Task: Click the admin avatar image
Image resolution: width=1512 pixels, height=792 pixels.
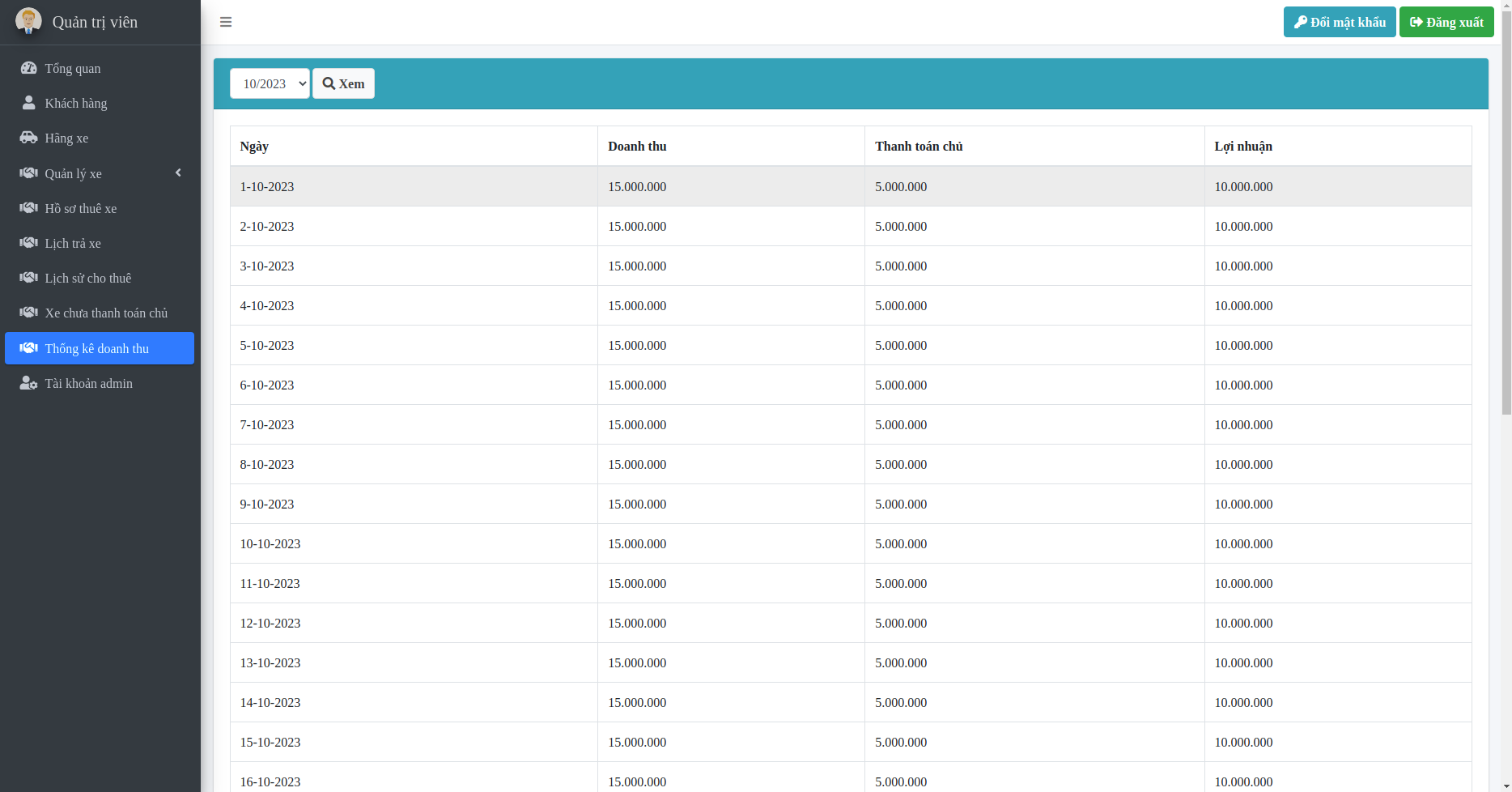Action: click(28, 21)
